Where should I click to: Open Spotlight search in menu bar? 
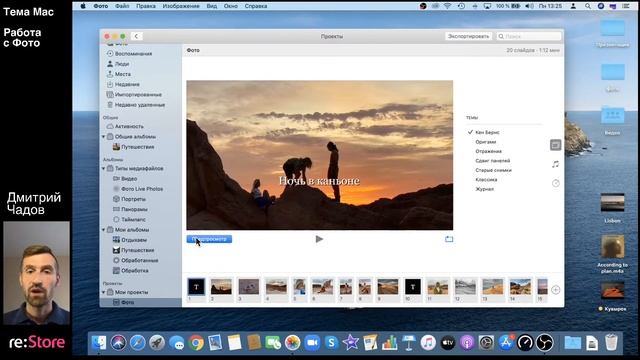pyautogui.click(x=587, y=6)
